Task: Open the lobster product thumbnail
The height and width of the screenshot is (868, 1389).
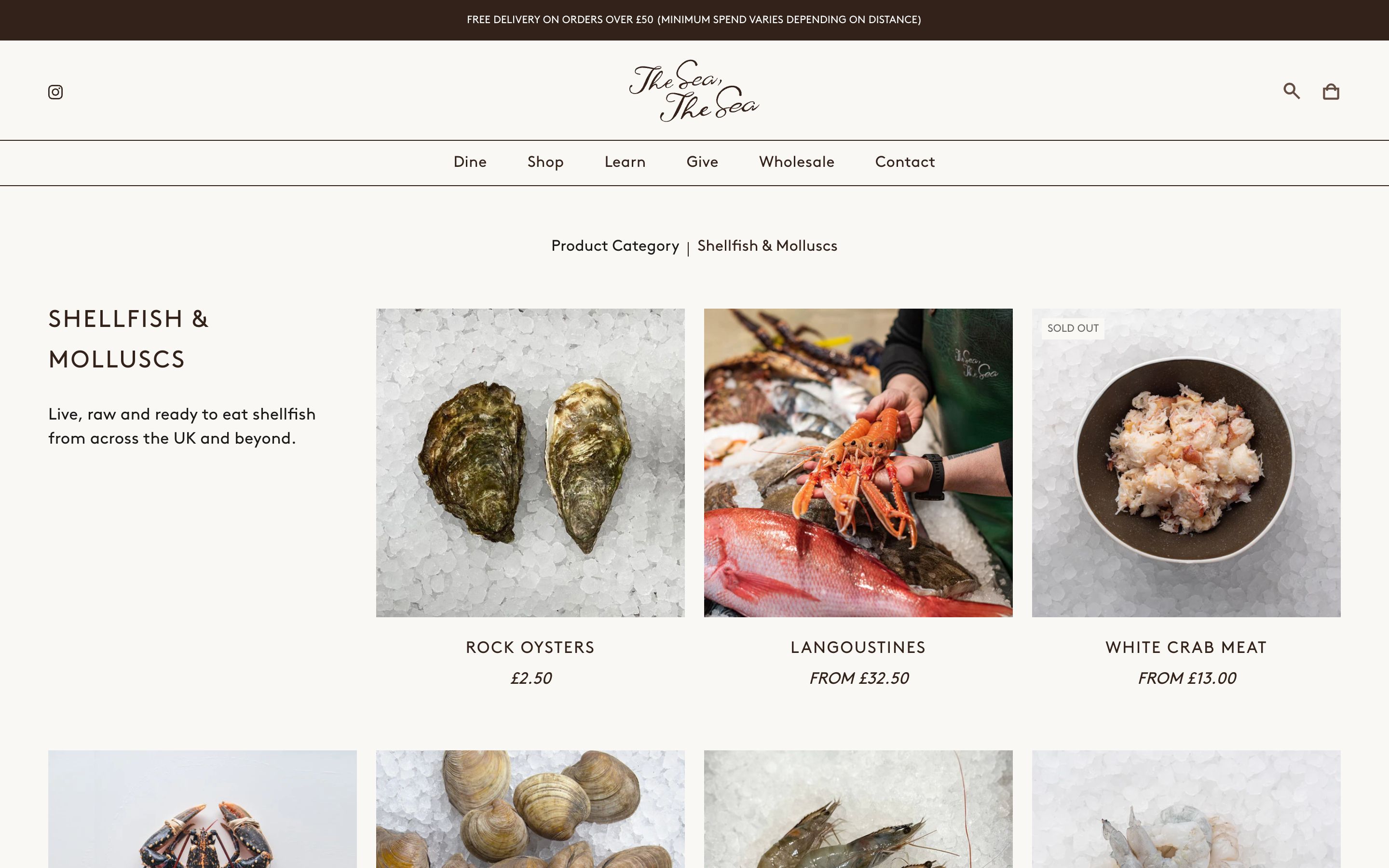Action: tap(203, 809)
